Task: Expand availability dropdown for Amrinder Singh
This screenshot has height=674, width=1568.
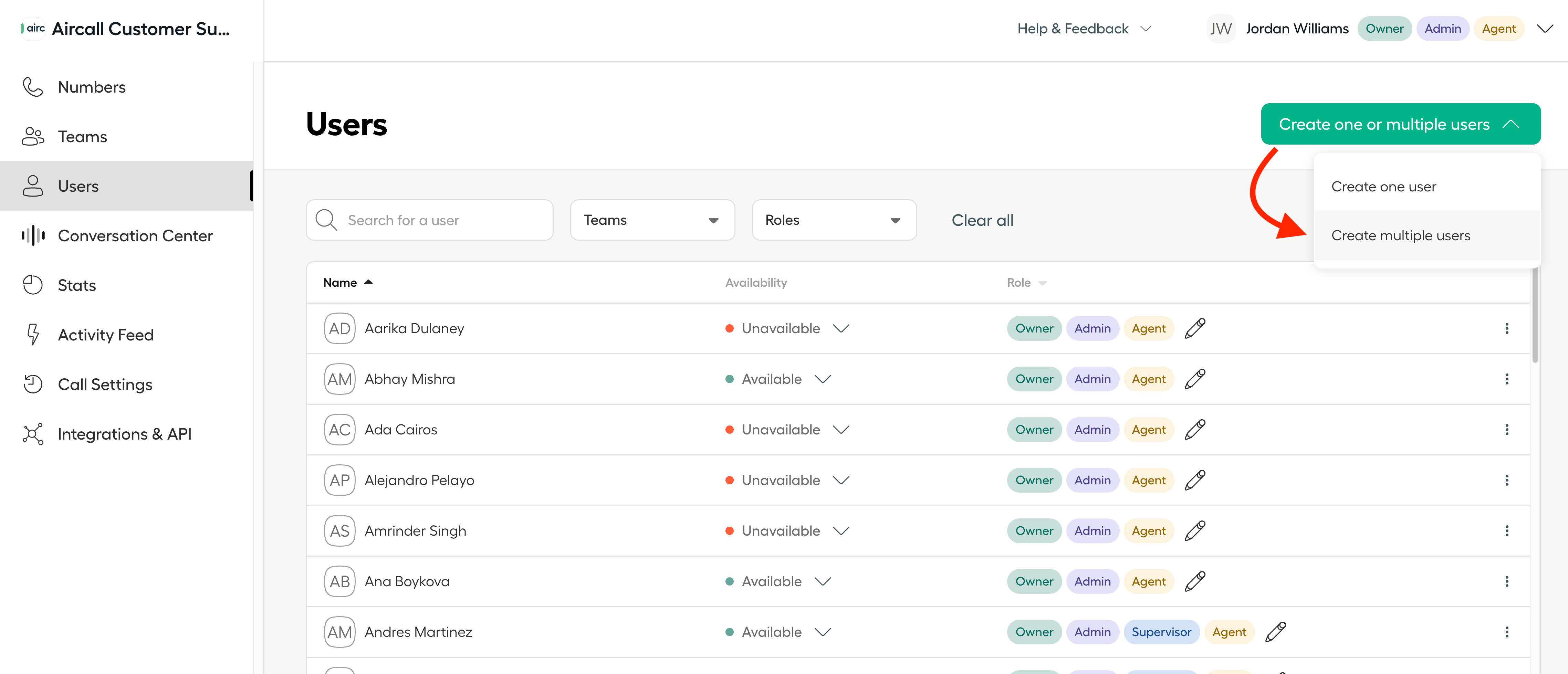Action: 841,531
